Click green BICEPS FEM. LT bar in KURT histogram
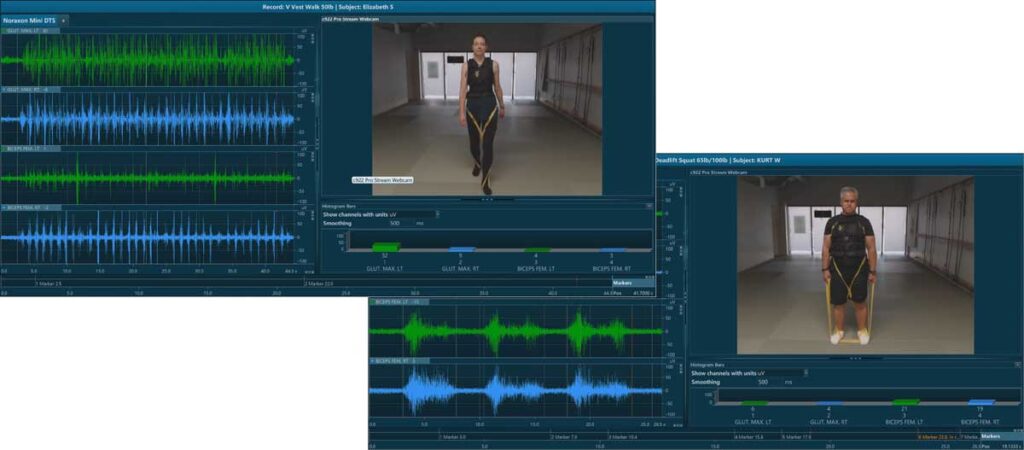The image size is (1024, 450). [x=905, y=402]
